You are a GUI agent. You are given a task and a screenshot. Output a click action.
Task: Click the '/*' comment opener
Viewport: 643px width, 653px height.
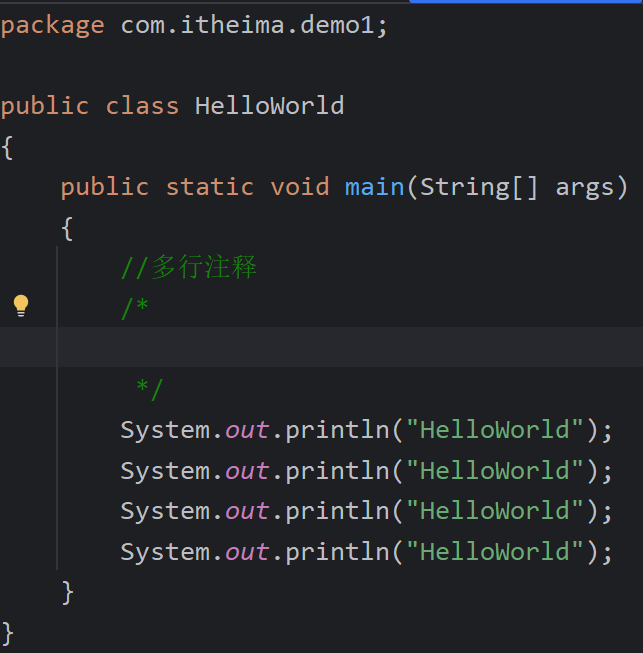click(x=135, y=307)
